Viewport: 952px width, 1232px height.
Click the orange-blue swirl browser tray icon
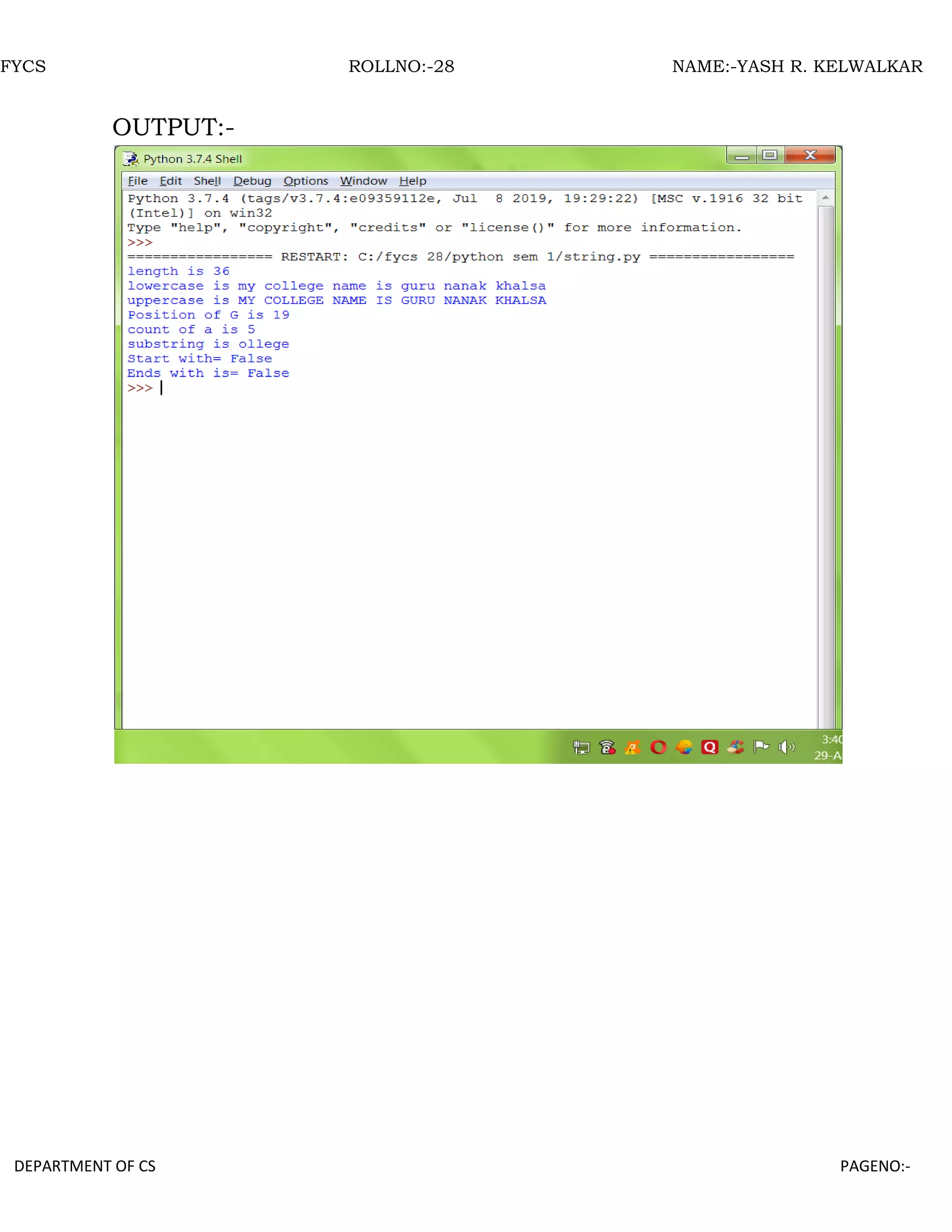(x=684, y=747)
